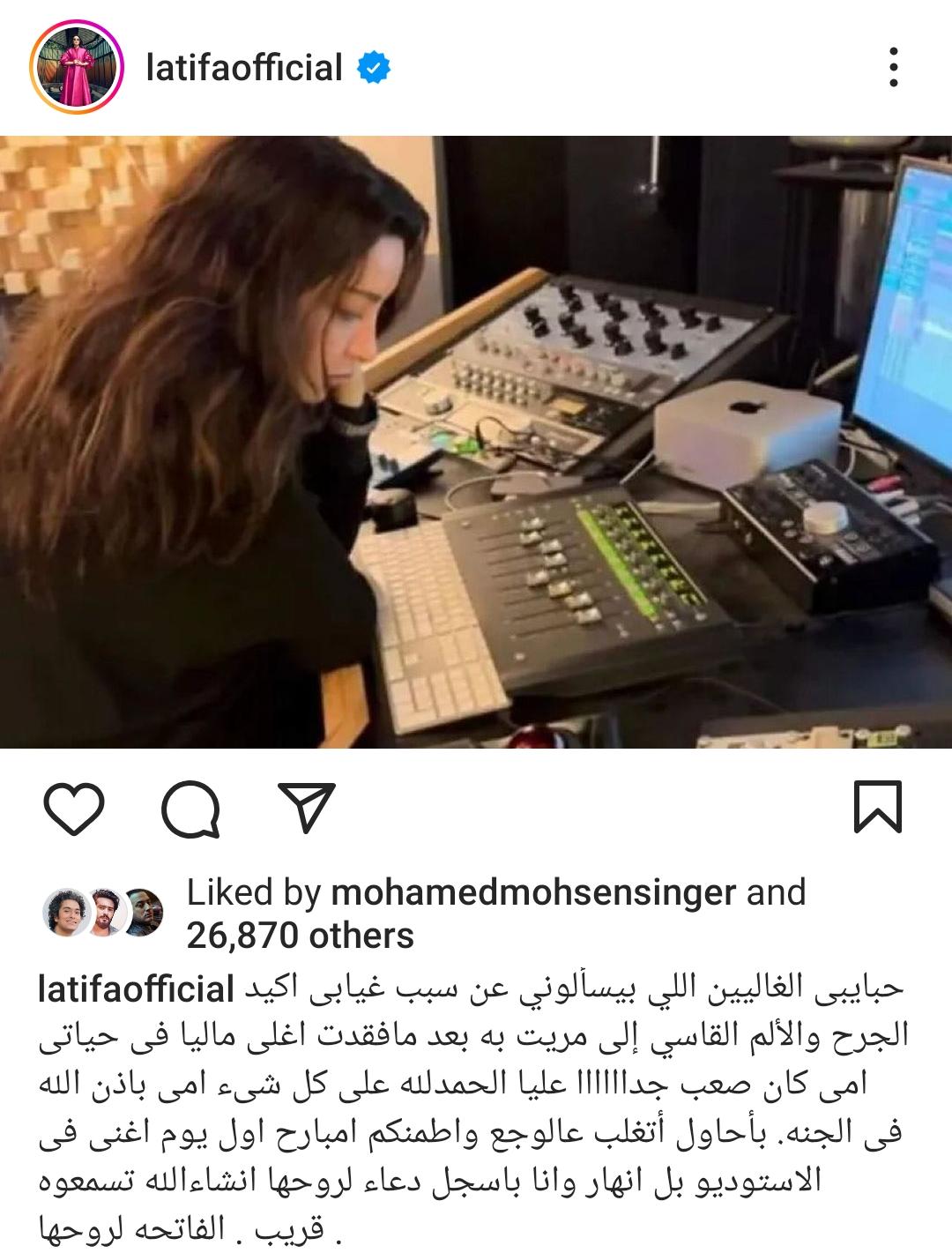Screen dimensions: 952x1253
Task: Tap the caption line containing 'الحمدلله'
Action: point(476,1085)
